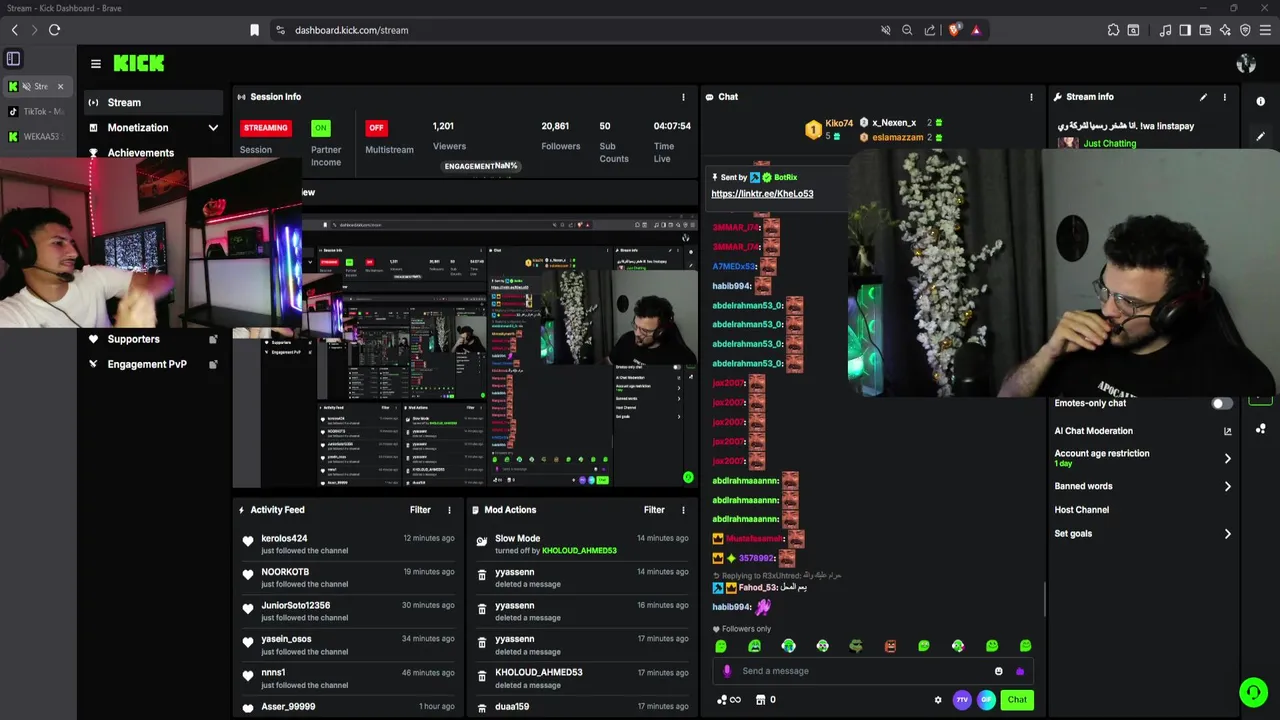This screenshot has height=720, width=1280.
Task: Click the green Chat send button
Action: click(1017, 700)
